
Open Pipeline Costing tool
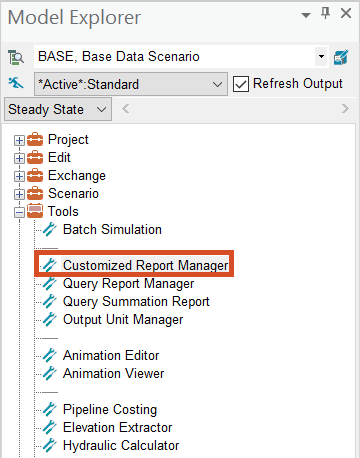[x=110, y=410]
